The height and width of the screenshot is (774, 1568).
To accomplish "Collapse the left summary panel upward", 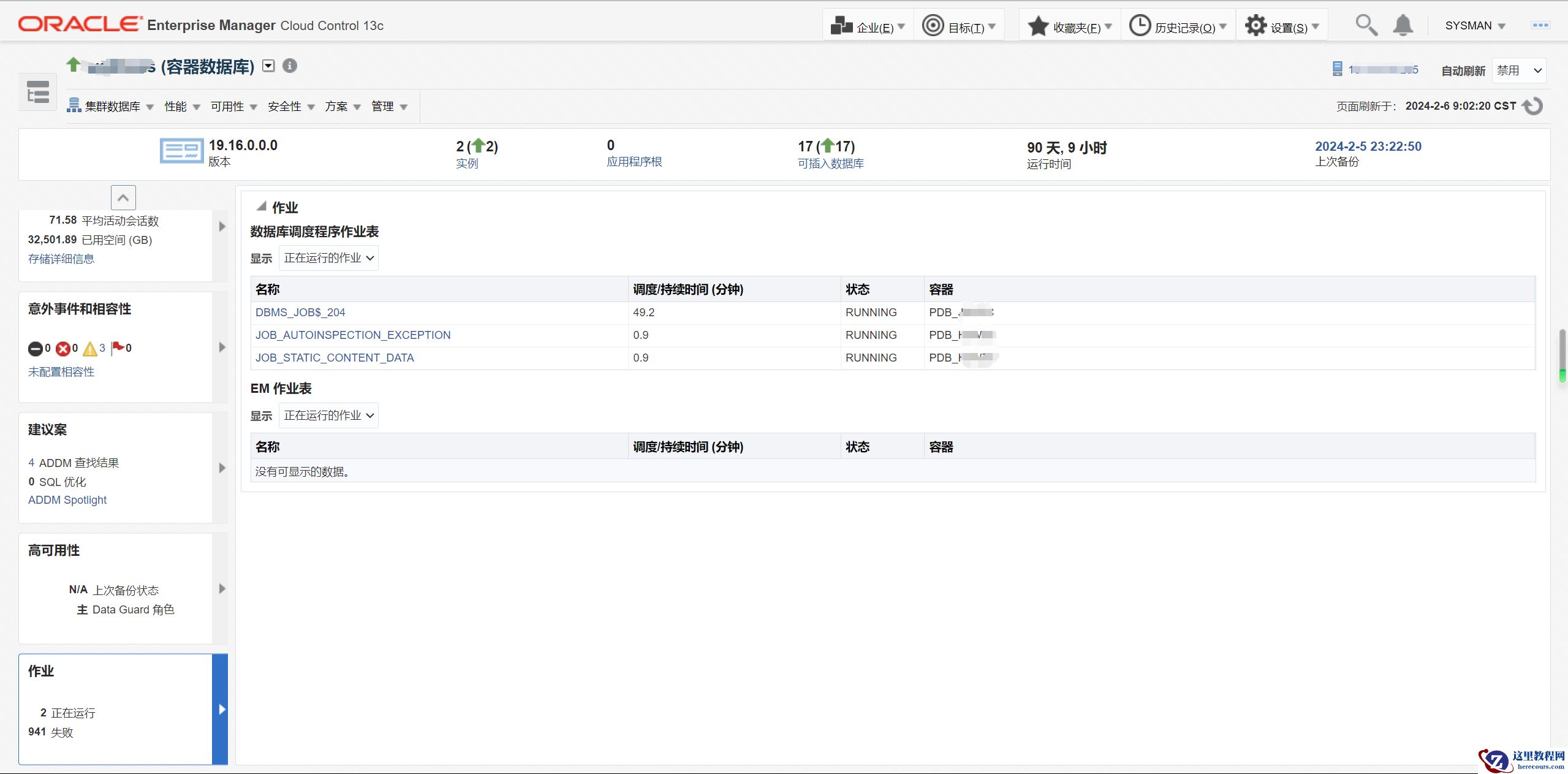I will 123,197.
